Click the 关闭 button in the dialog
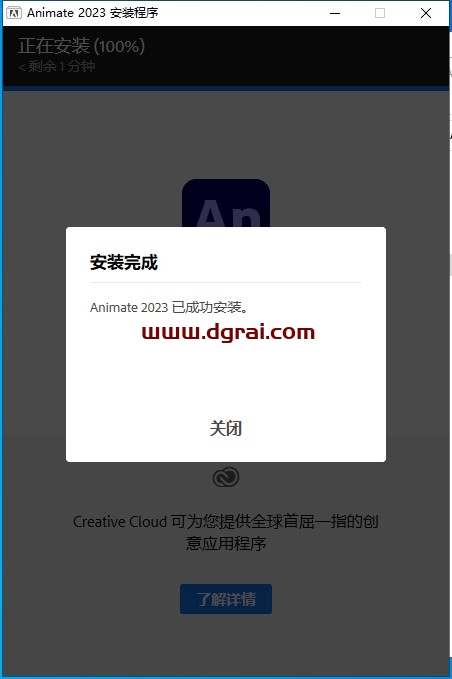This screenshot has height=679, width=452. tap(226, 428)
